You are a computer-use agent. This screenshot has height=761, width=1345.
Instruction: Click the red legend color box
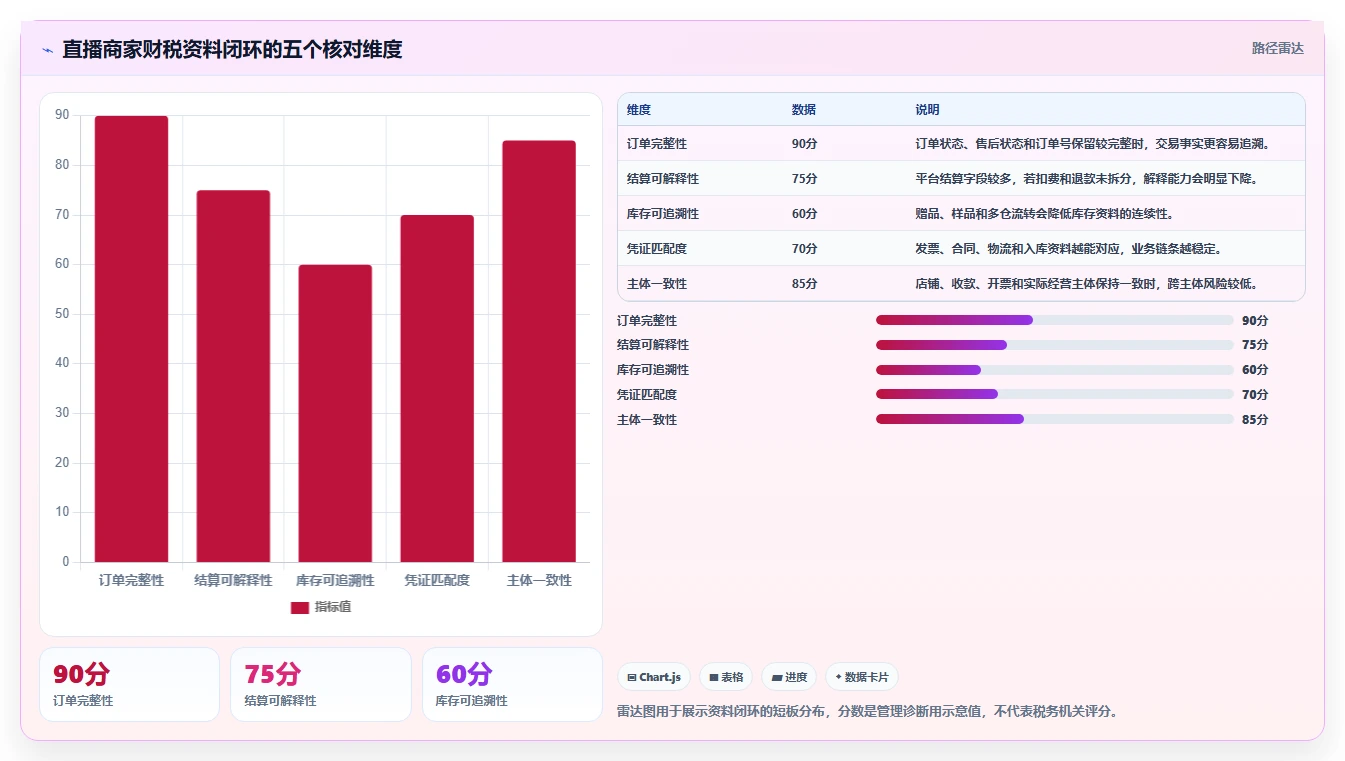tap(300, 608)
